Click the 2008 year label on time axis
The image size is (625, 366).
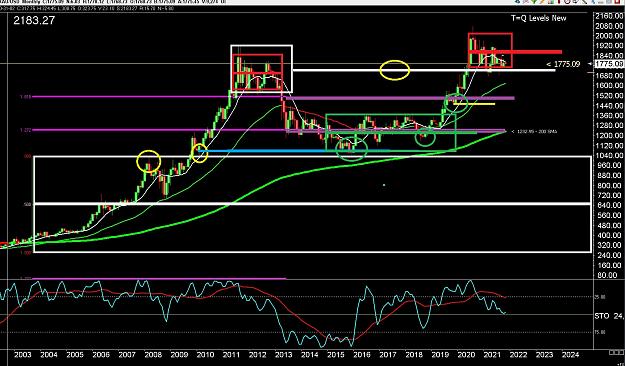click(x=153, y=354)
